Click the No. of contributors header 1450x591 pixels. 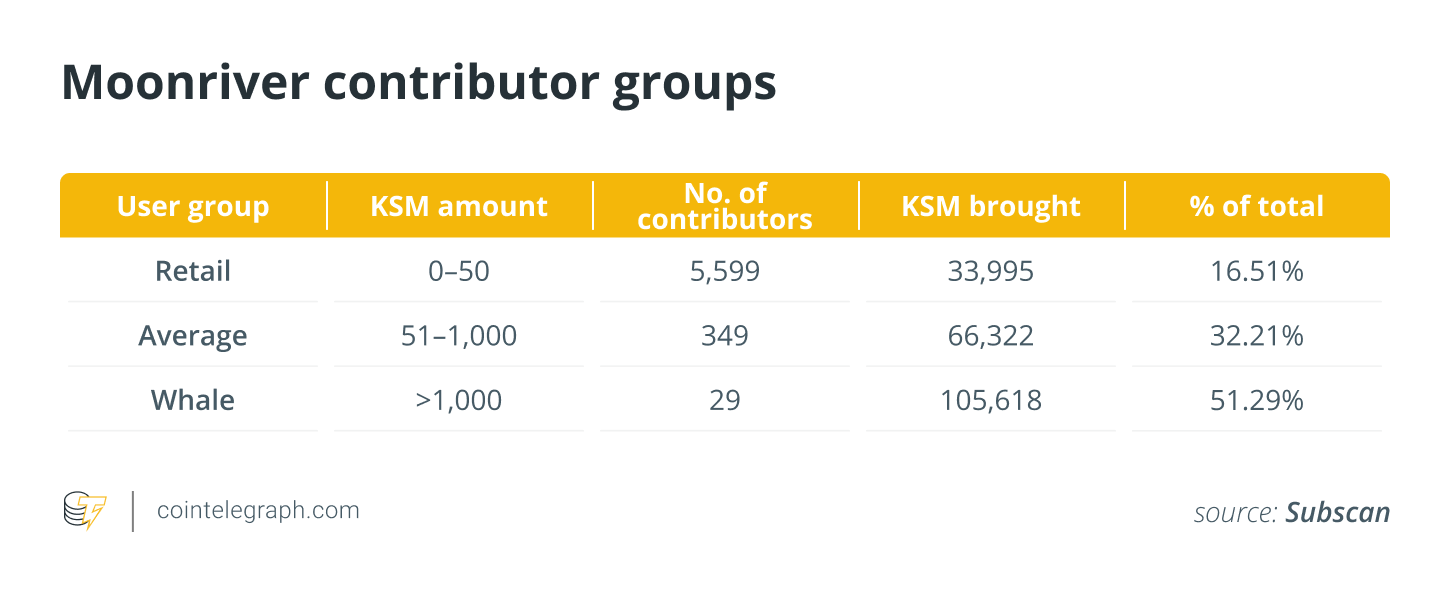tap(725, 206)
